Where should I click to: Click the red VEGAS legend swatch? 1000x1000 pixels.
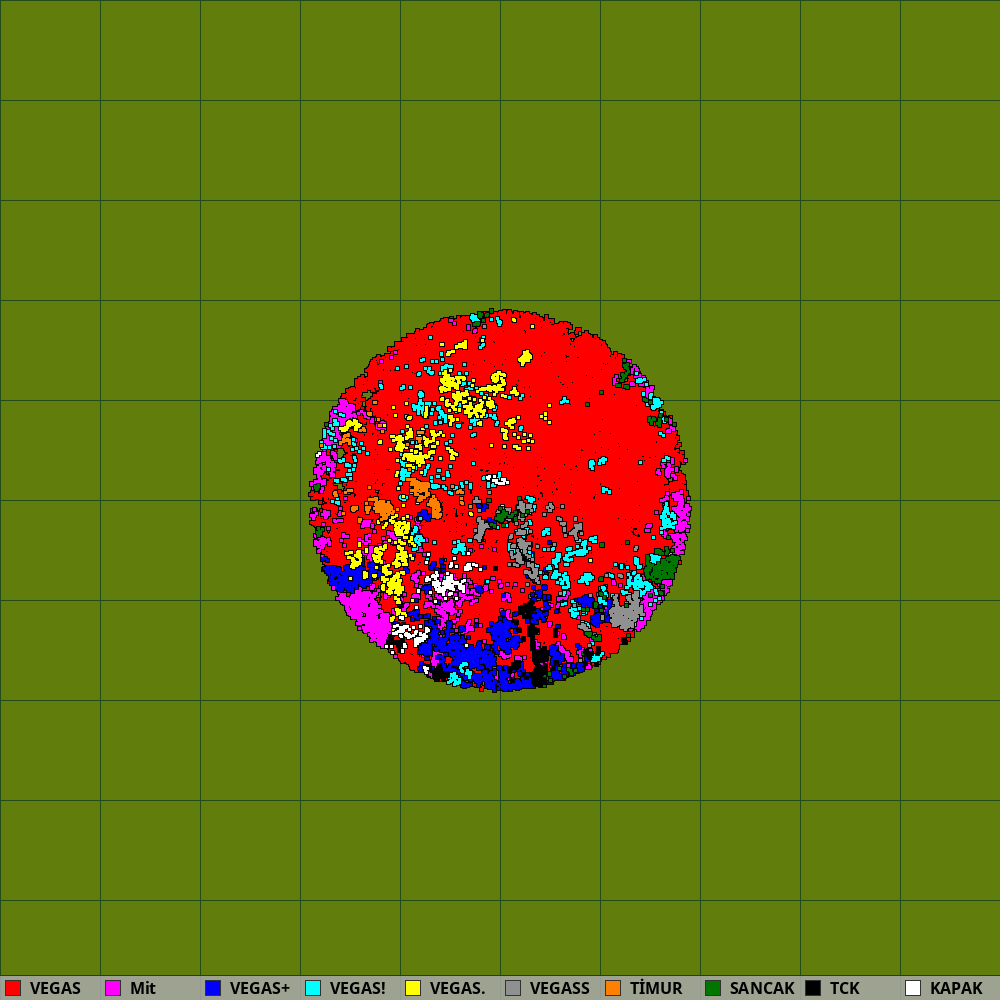(x=13, y=988)
